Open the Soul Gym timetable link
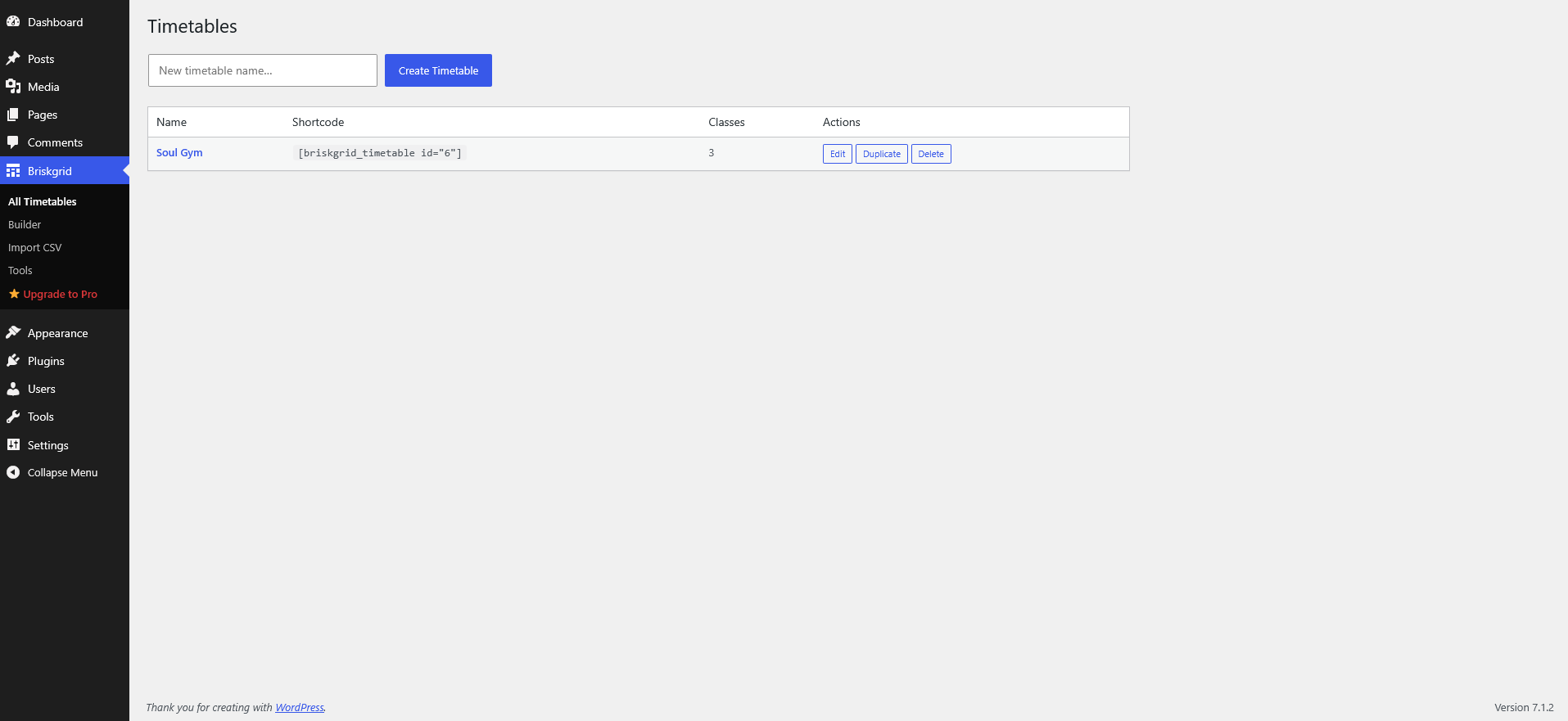Viewport: 1568px width, 721px height. coord(179,153)
